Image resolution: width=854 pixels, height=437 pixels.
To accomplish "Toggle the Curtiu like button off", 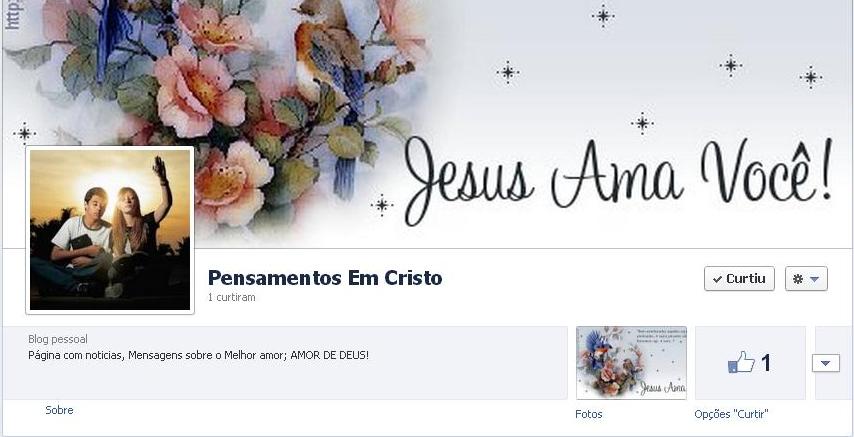I will (x=739, y=278).
